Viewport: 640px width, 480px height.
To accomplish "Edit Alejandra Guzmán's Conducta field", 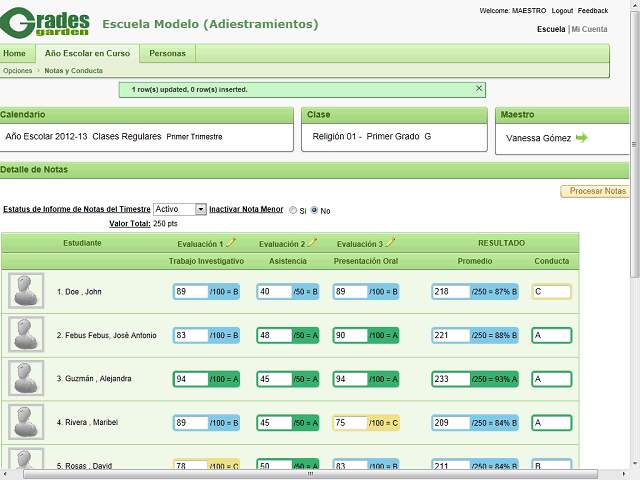I will point(551,379).
